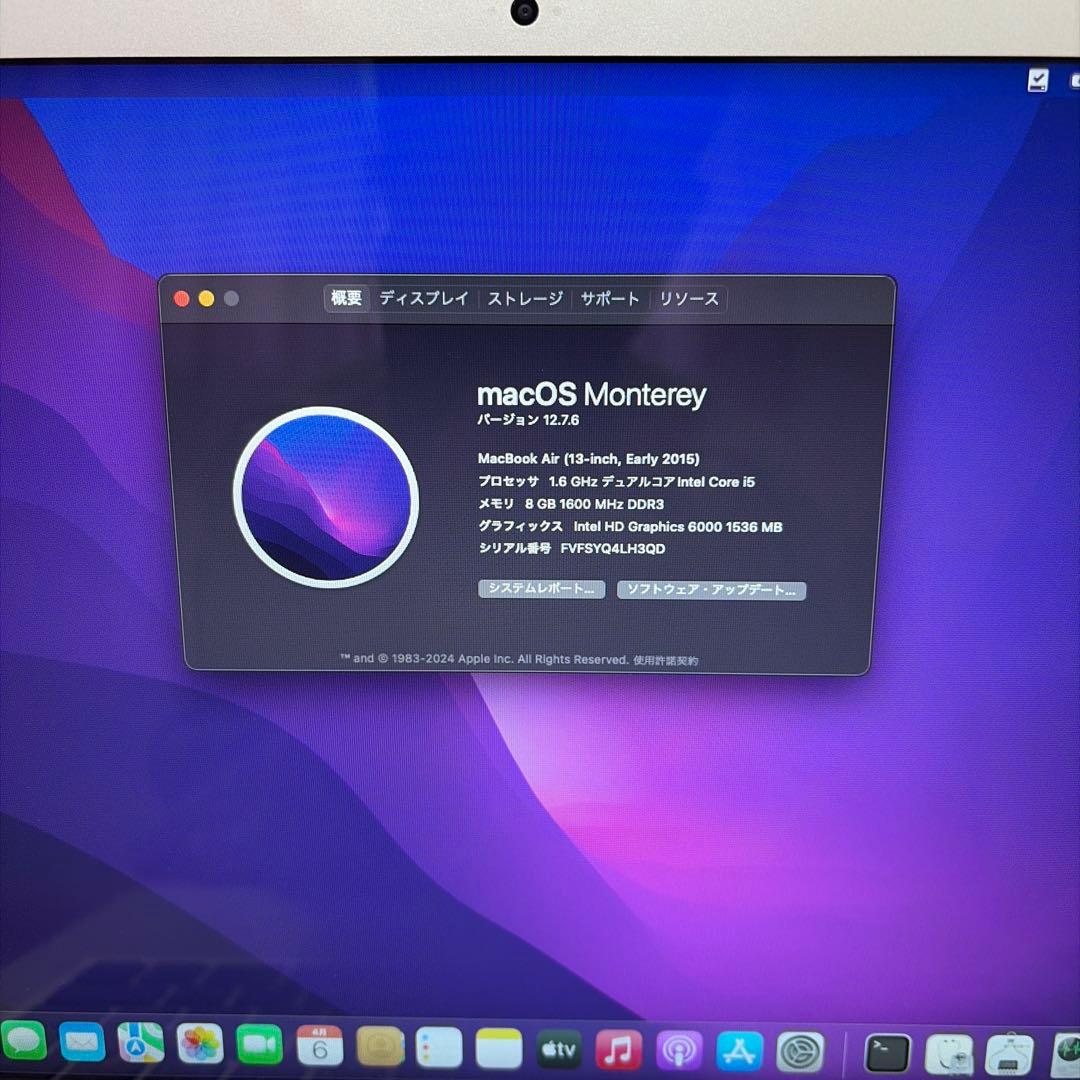Switch to the 概要 tab
Image resolution: width=1080 pixels, height=1080 pixels.
point(346,298)
